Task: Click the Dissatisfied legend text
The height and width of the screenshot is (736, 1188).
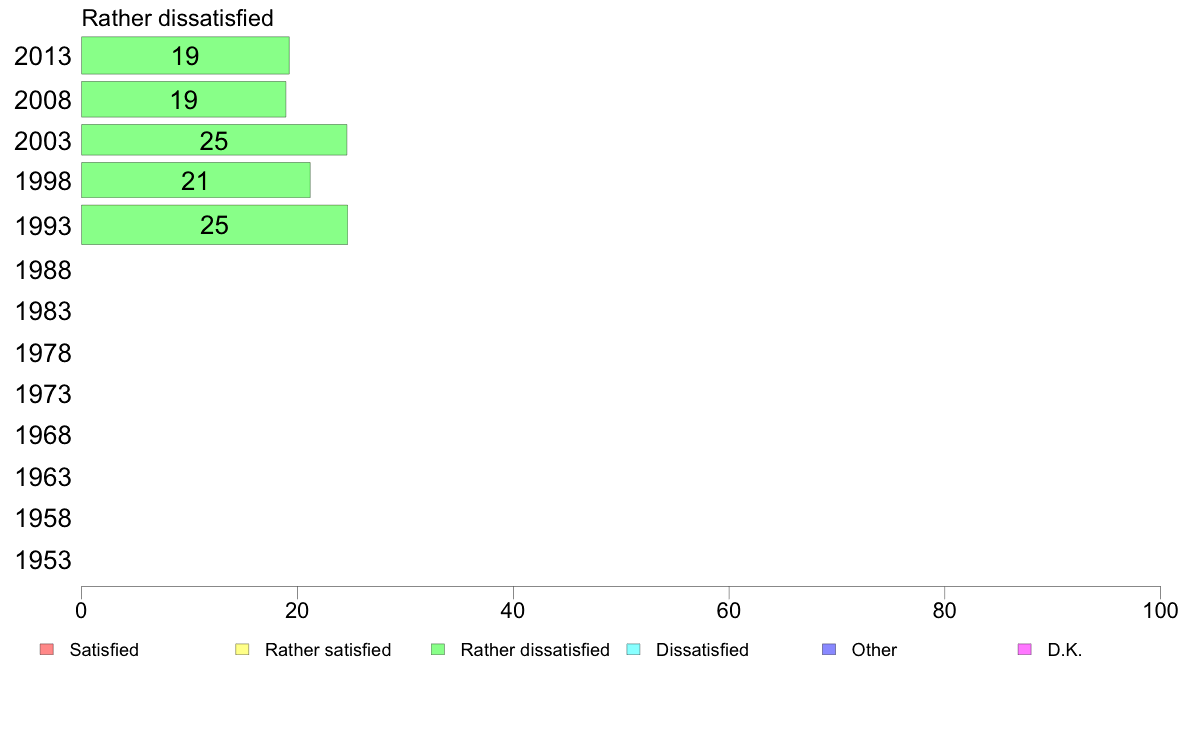Action: (x=702, y=650)
